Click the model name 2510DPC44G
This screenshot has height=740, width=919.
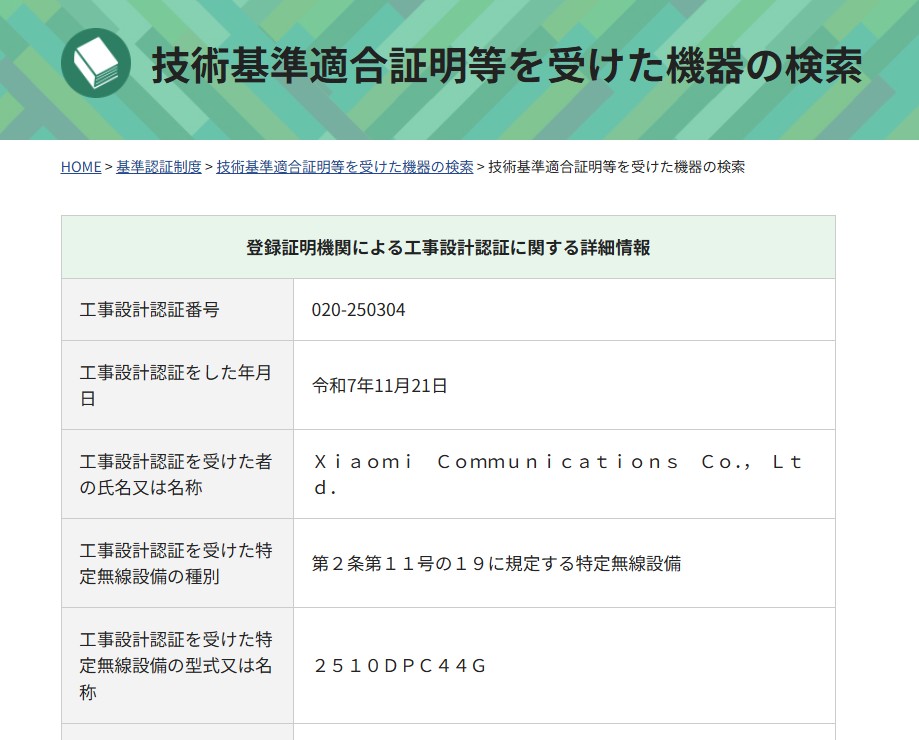point(400,665)
